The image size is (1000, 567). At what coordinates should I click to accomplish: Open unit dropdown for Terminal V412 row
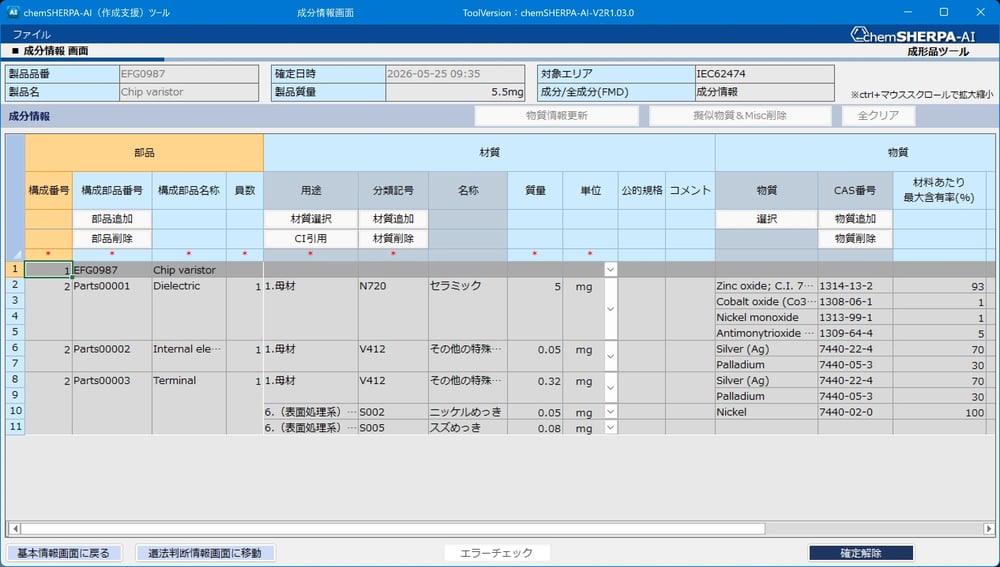click(610, 387)
